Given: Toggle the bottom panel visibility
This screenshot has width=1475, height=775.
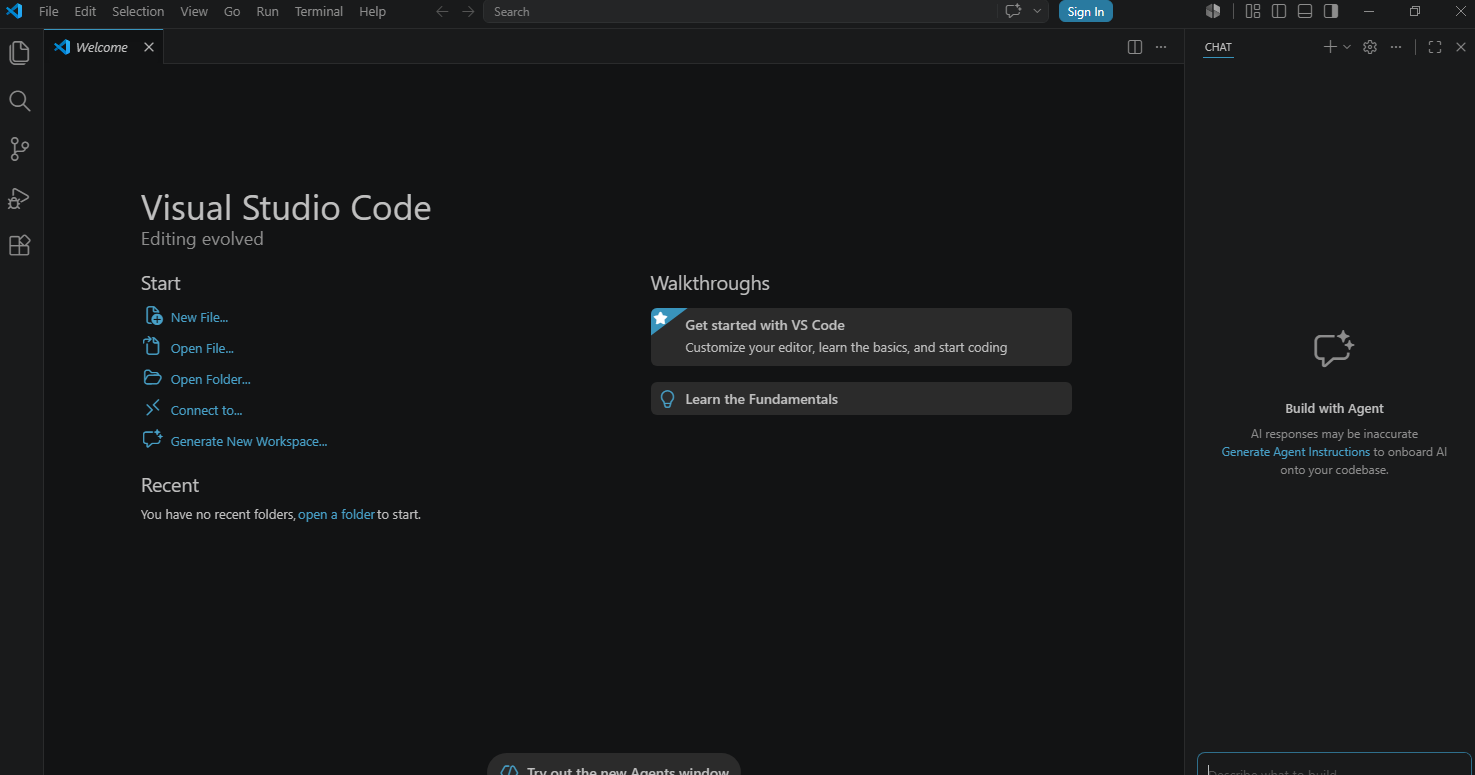Looking at the screenshot, I should 1305,12.
